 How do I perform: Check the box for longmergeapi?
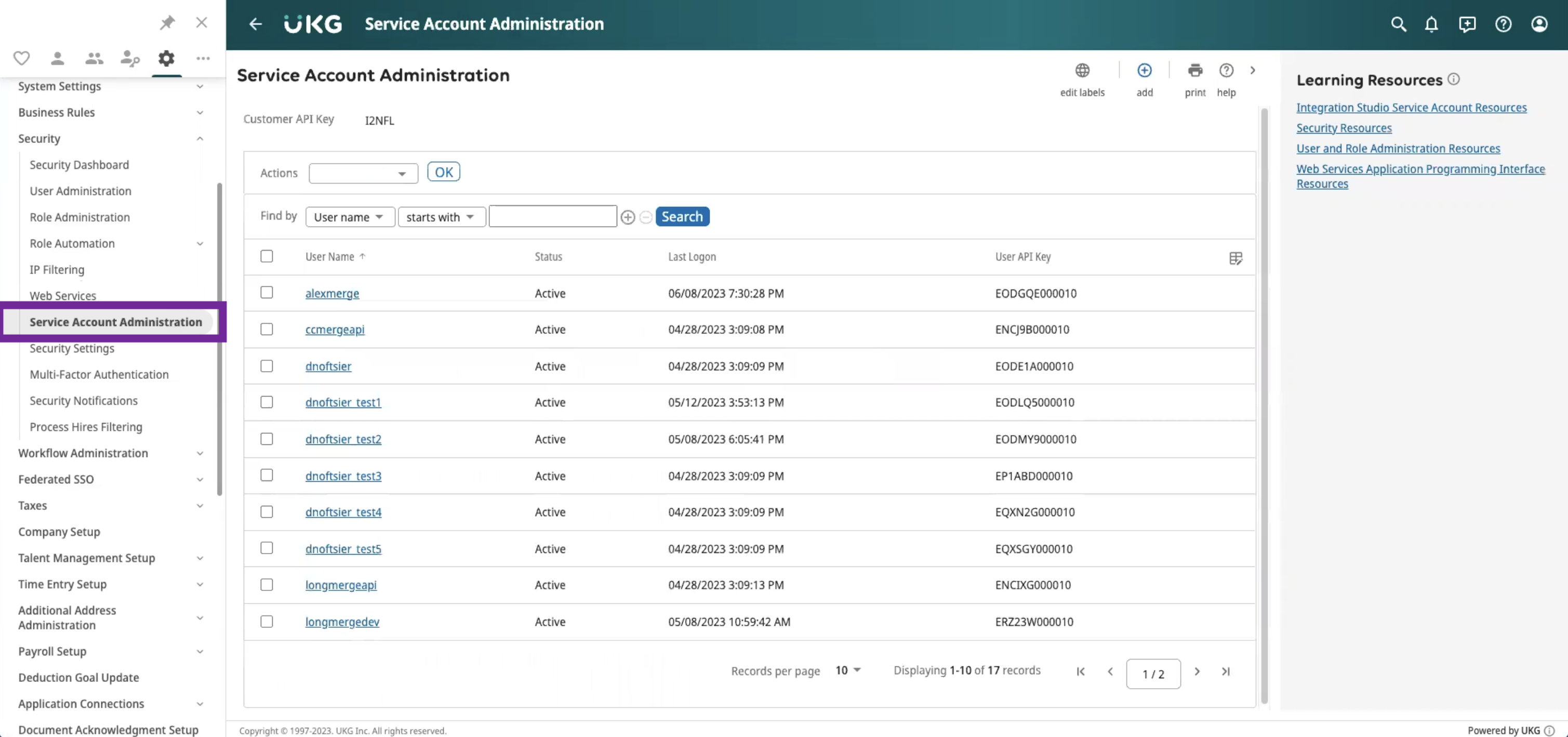click(267, 585)
